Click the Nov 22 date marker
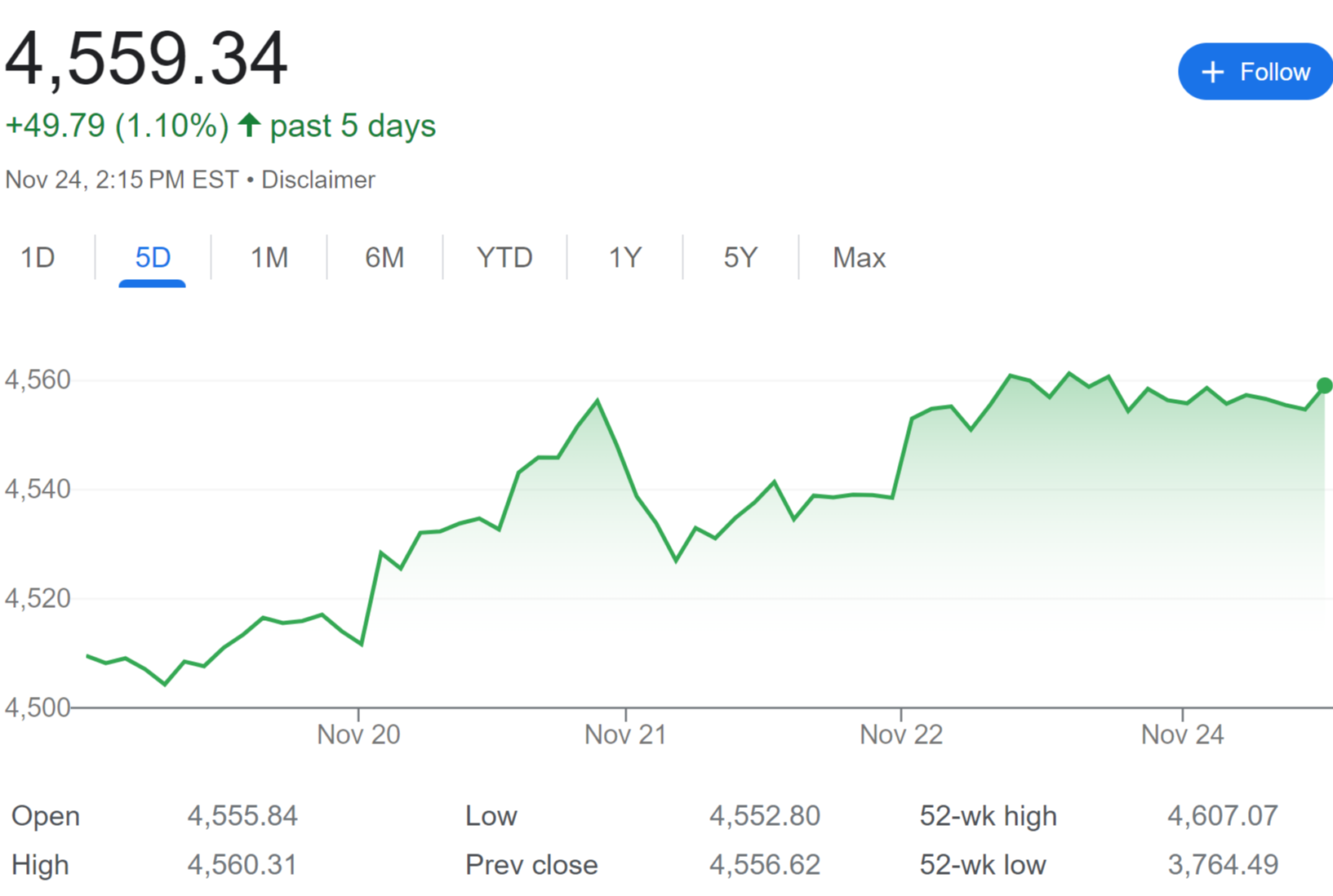The width and height of the screenshot is (1333, 896). (x=901, y=734)
